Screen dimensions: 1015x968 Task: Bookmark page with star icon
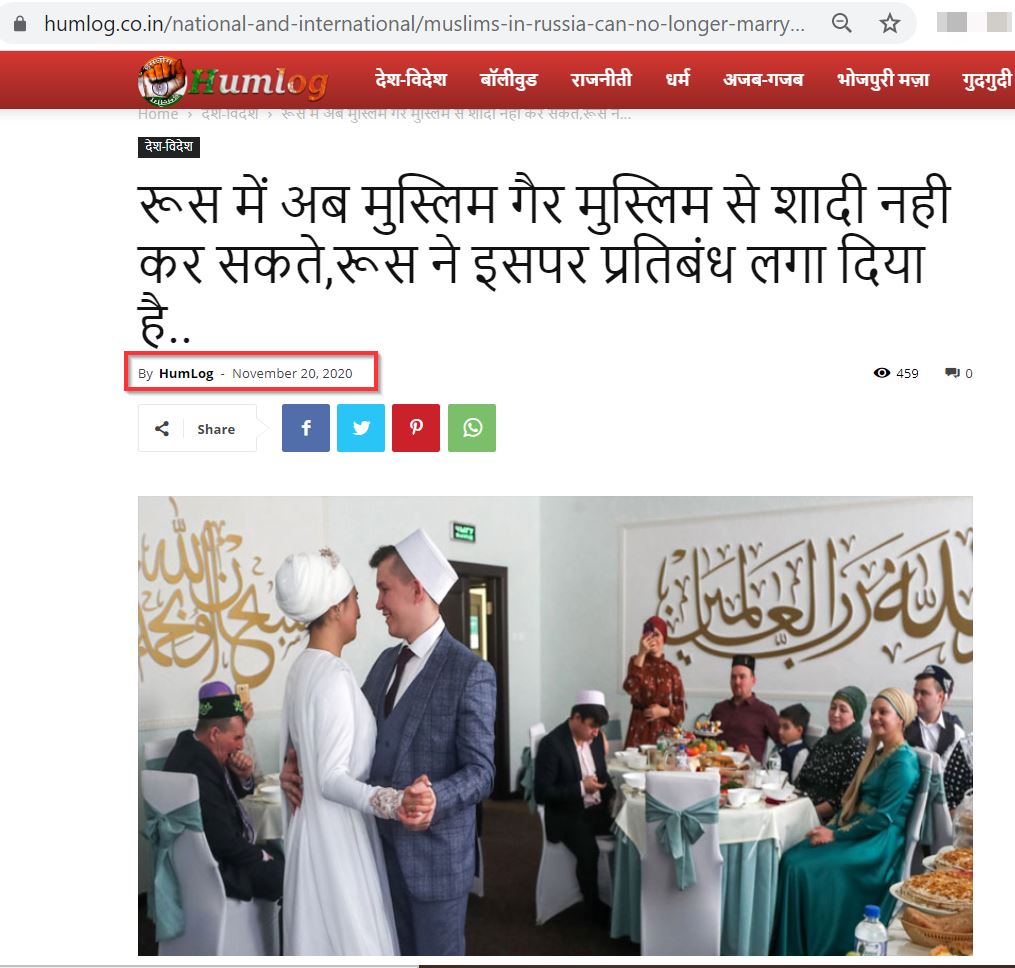coord(889,24)
